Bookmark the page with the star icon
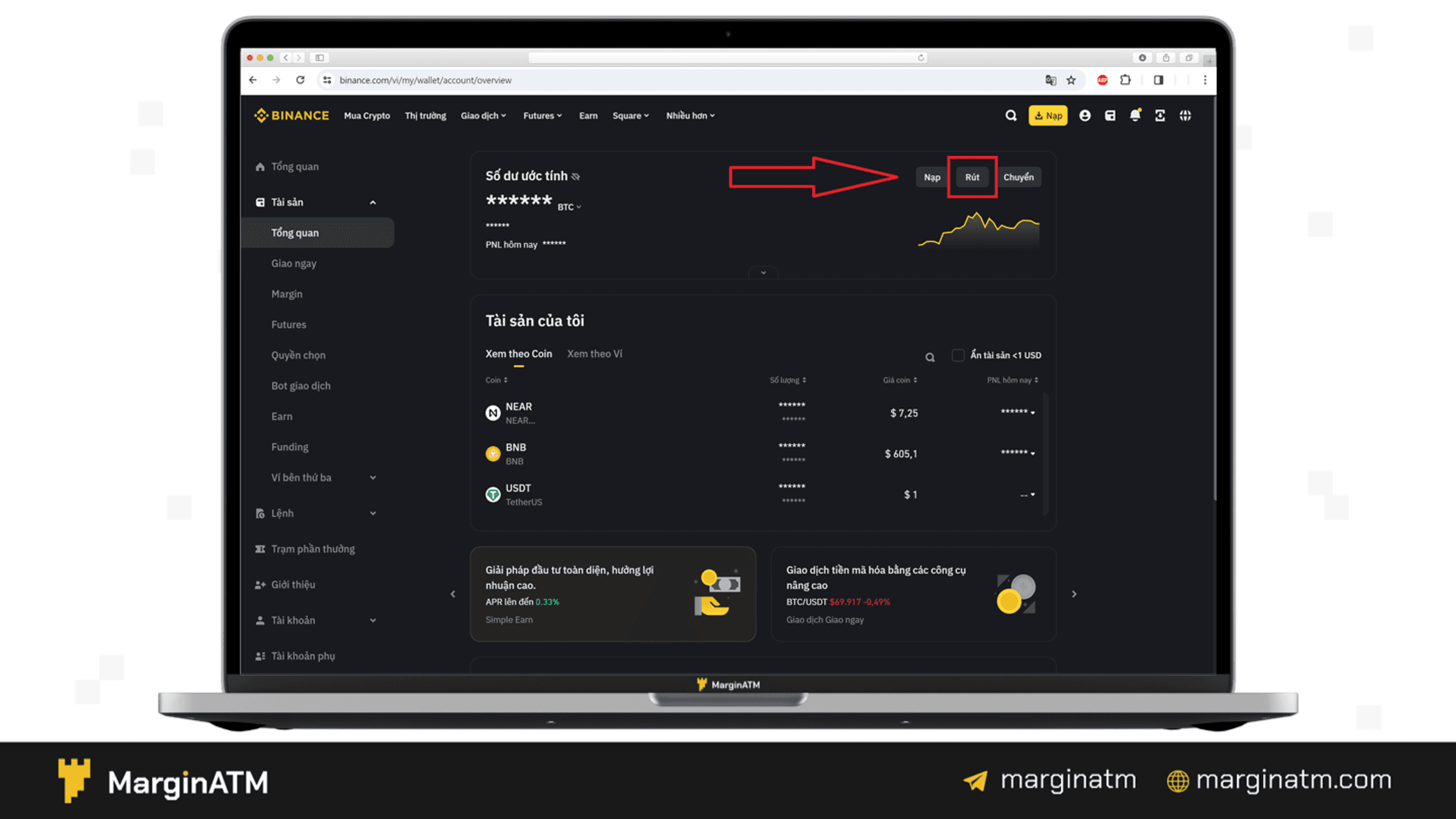 (1072, 80)
